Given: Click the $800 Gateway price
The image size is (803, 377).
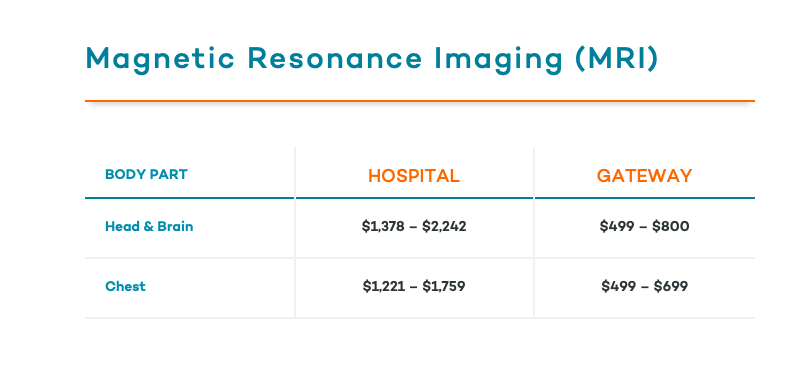Looking at the screenshot, I should pos(670,226).
